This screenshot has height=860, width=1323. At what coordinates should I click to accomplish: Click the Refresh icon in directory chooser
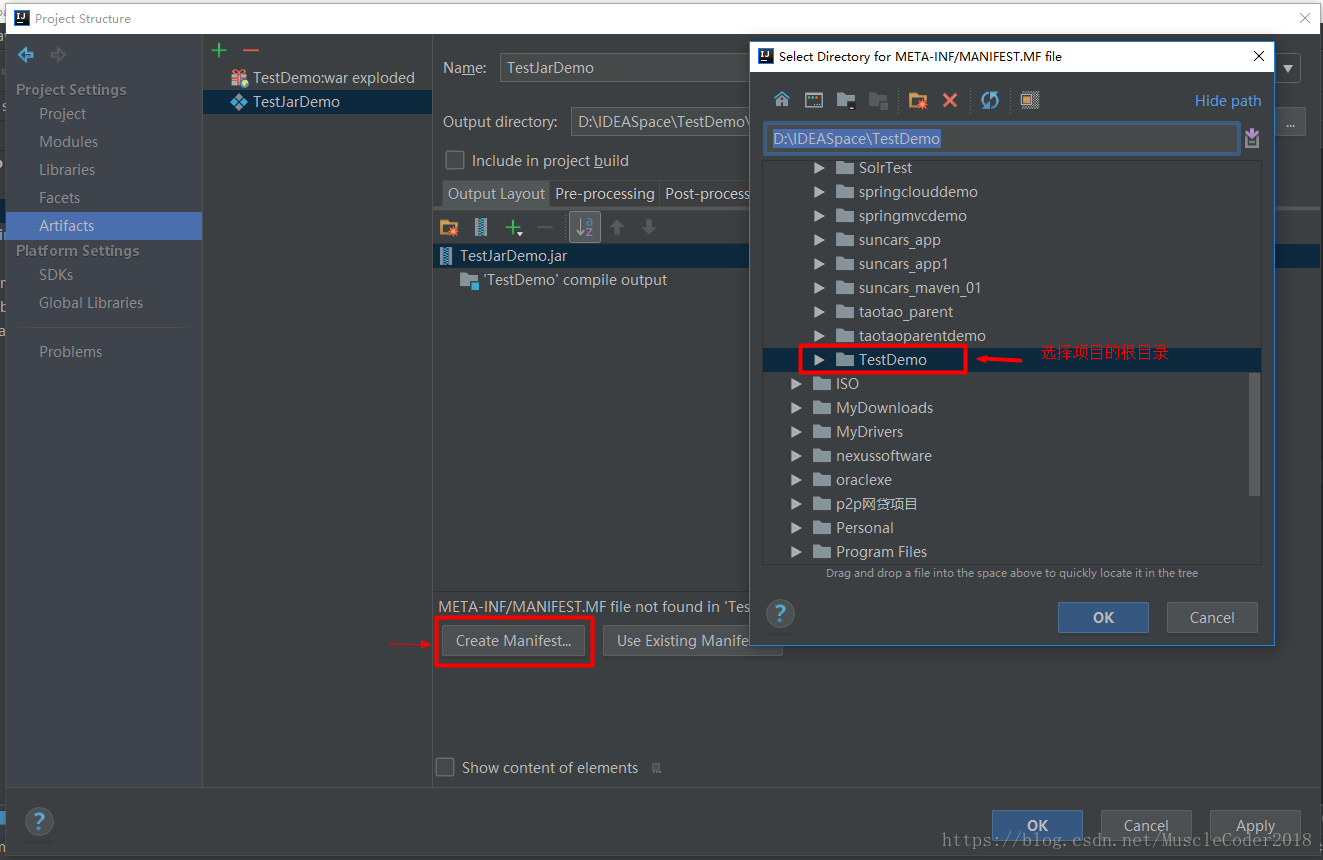(990, 100)
